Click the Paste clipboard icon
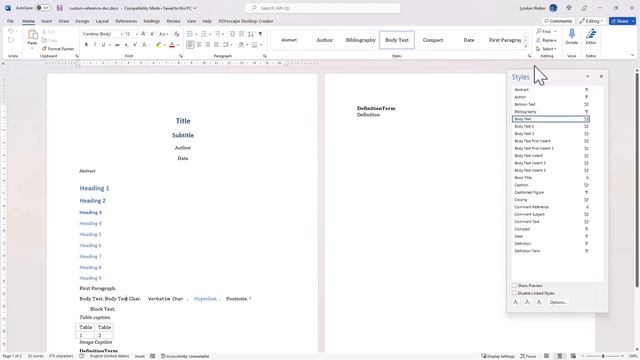This screenshot has height=360, width=640. point(33,35)
